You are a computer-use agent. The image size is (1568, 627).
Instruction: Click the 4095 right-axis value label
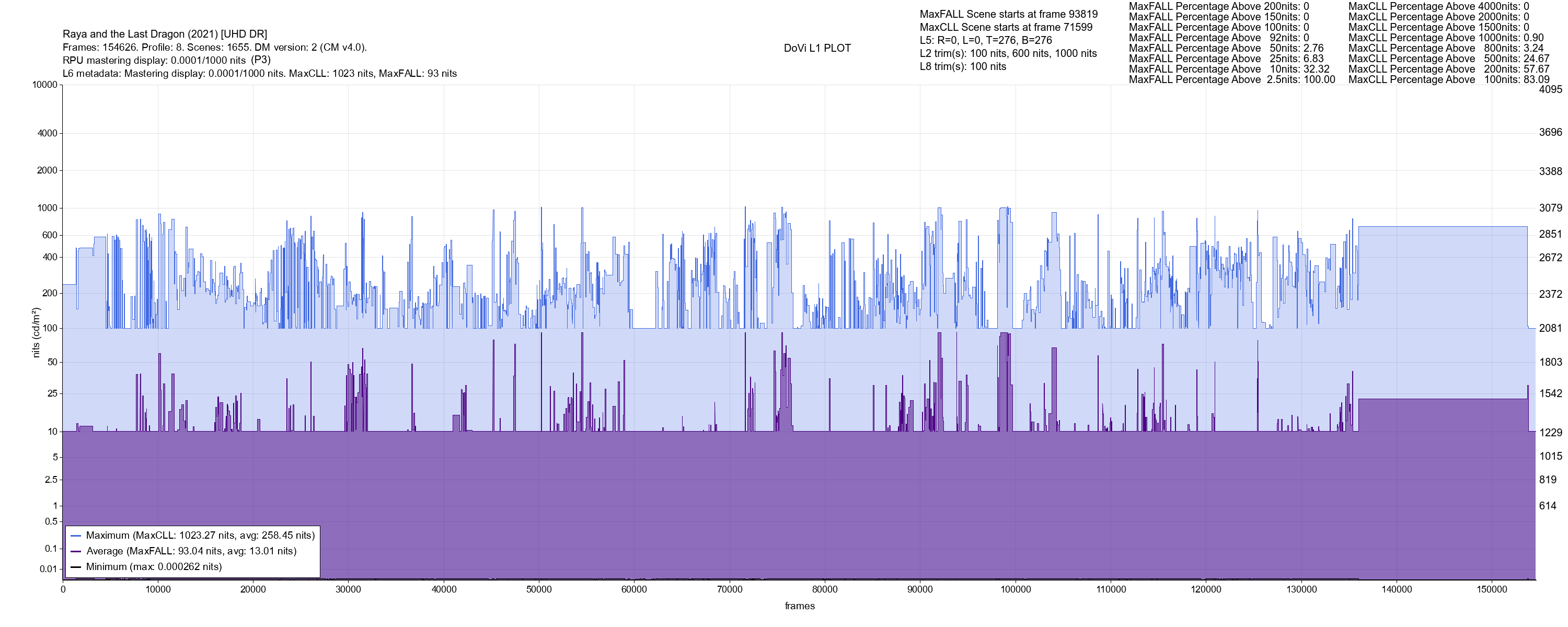1550,89
